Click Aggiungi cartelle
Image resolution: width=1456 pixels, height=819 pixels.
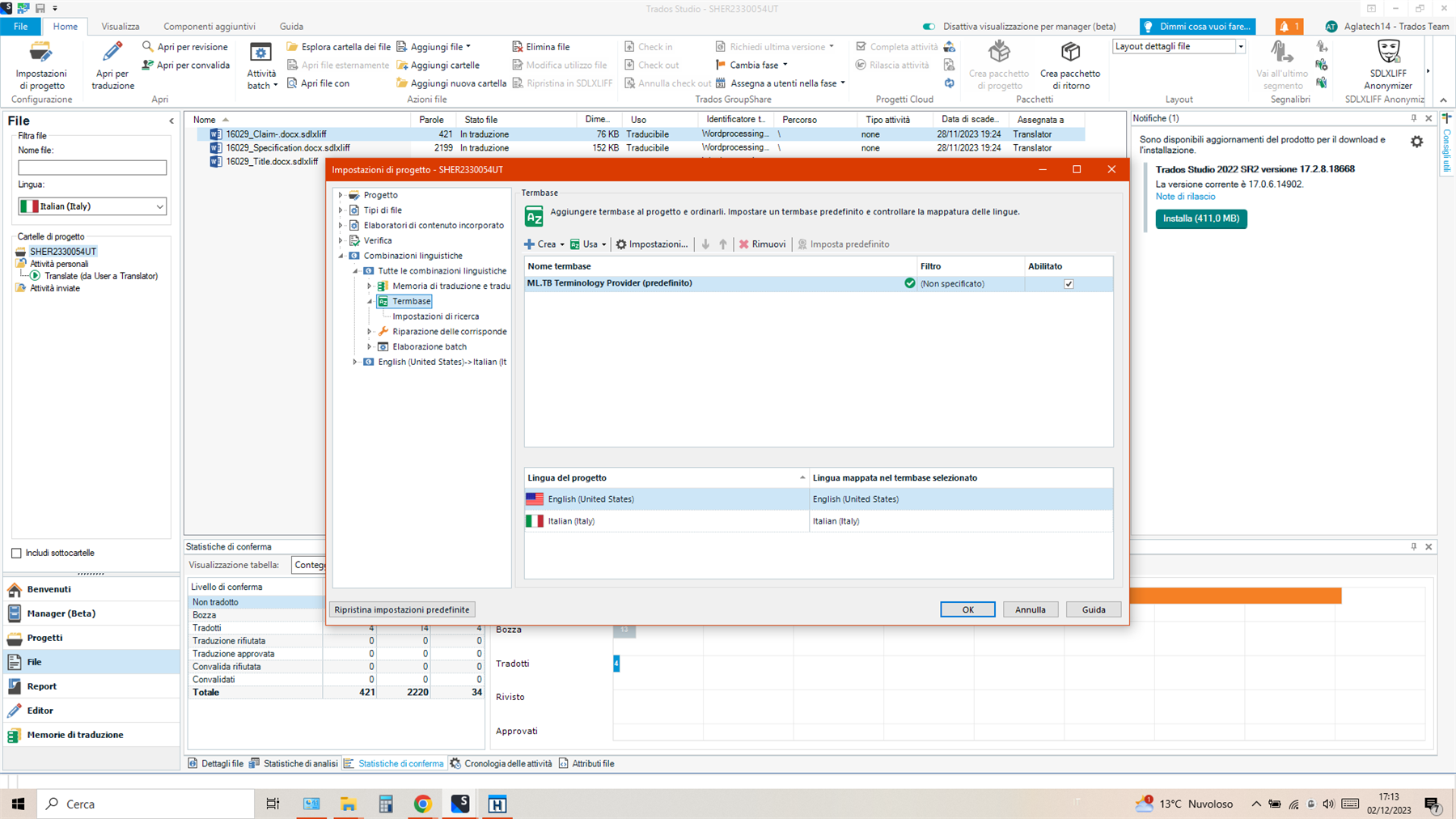(438, 65)
